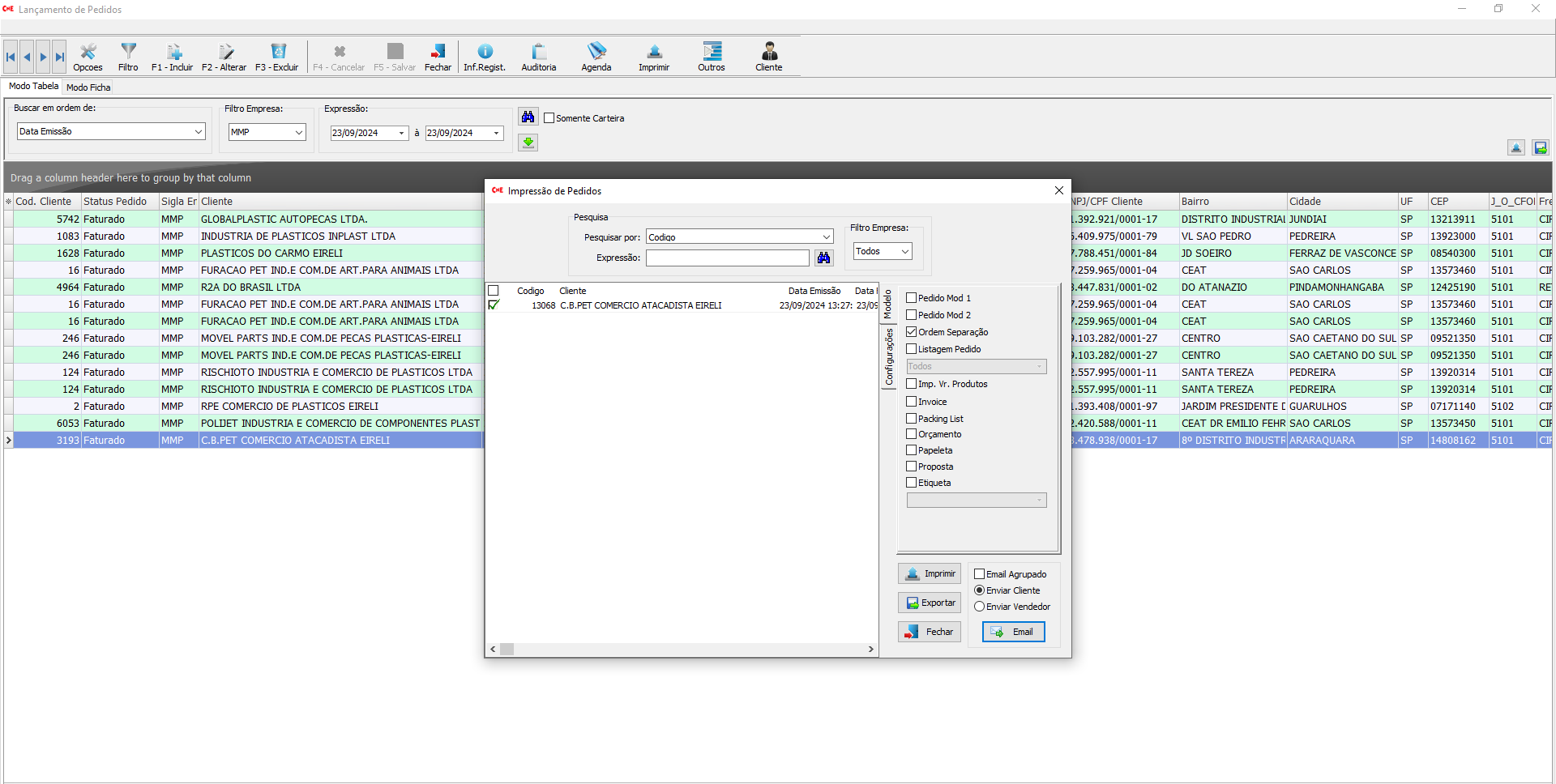
Task: Select the Enviar Vendedor radio button
Action: 979,607
